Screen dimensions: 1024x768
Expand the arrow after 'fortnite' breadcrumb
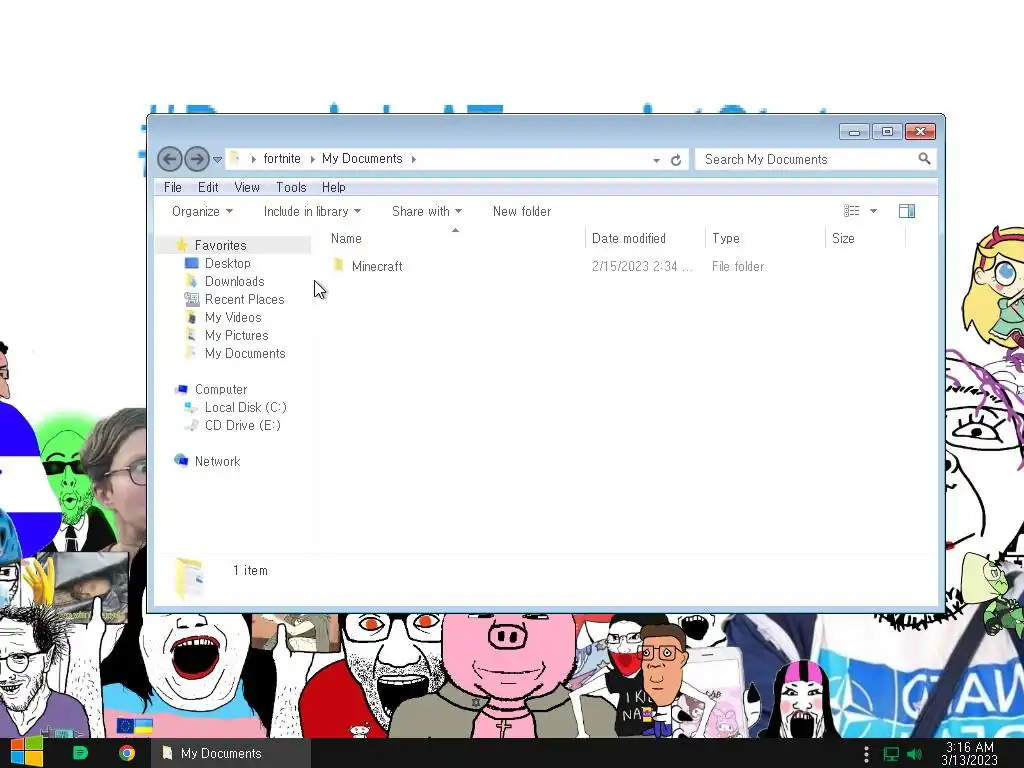pyautogui.click(x=312, y=159)
